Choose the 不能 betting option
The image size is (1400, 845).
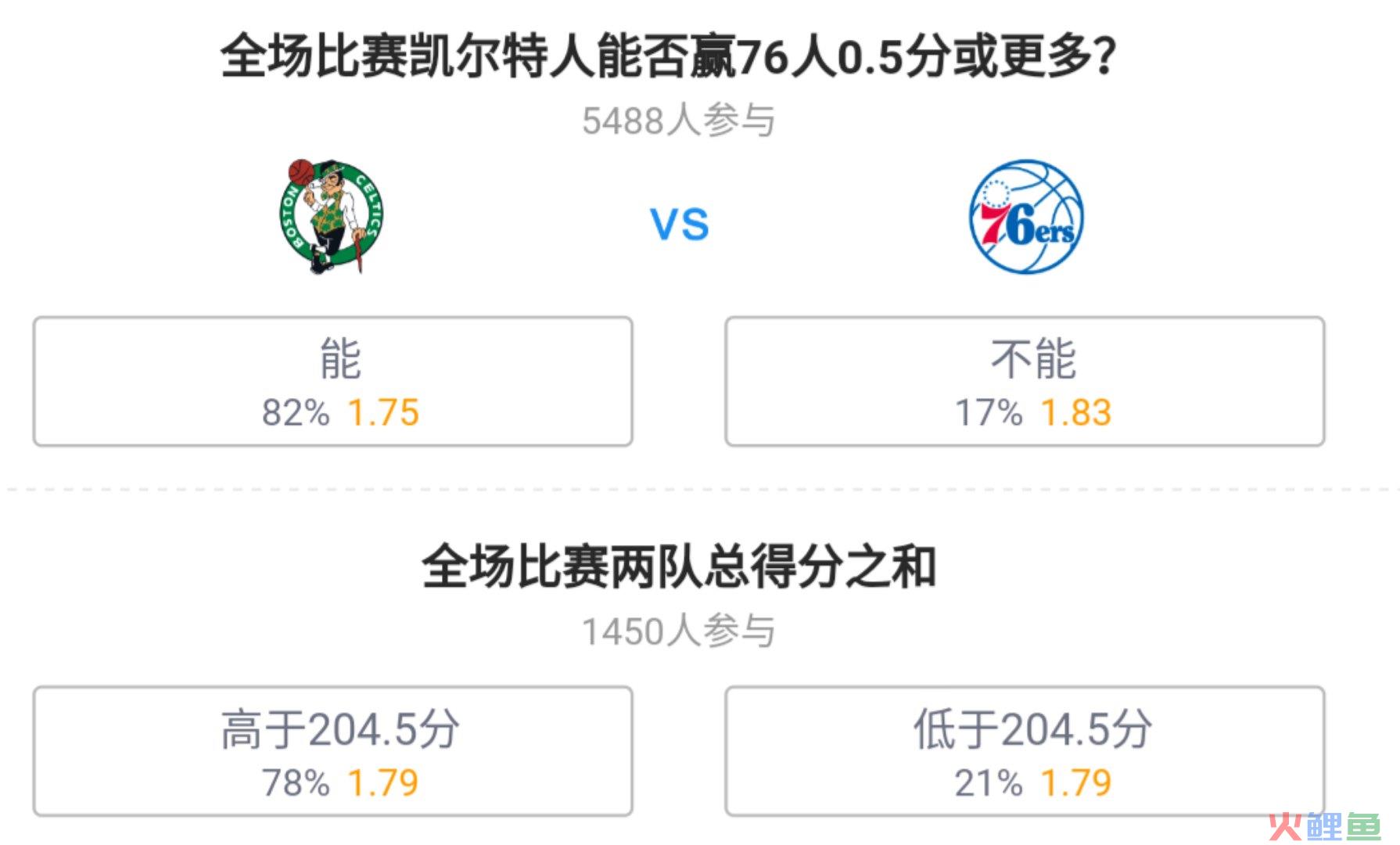pyautogui.click(x=1025, y=382)
